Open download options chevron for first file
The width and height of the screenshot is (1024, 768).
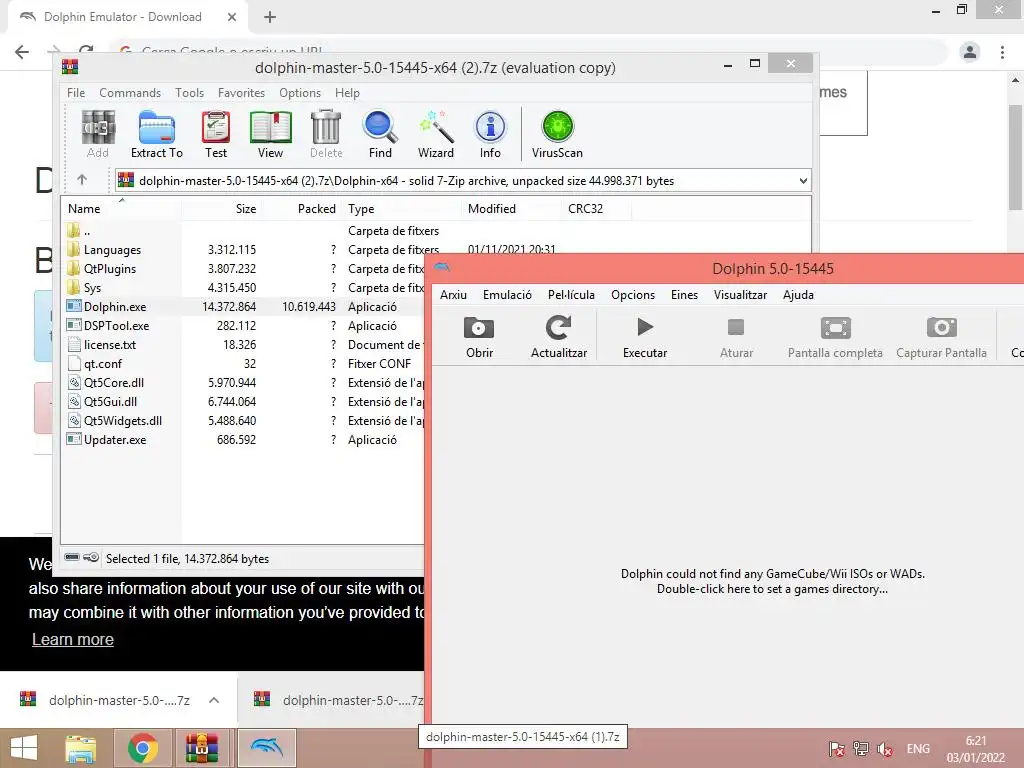pyautogui.click(x=214, y=700)
